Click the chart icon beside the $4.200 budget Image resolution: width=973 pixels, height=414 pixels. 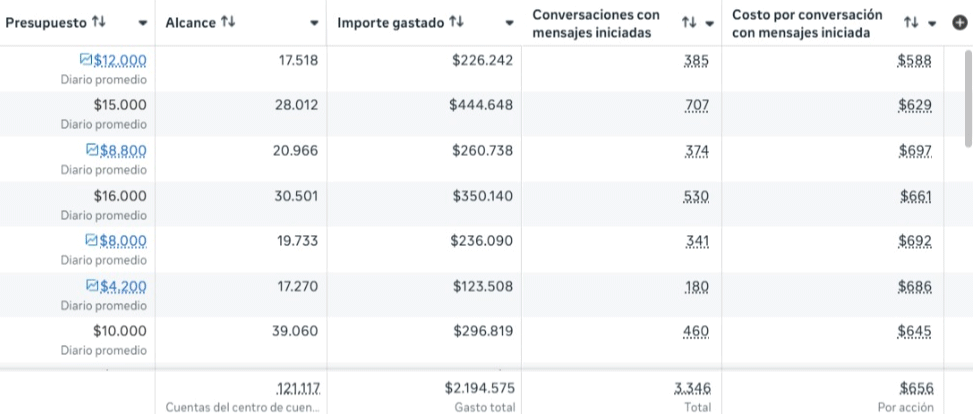[x=92, y=286]
